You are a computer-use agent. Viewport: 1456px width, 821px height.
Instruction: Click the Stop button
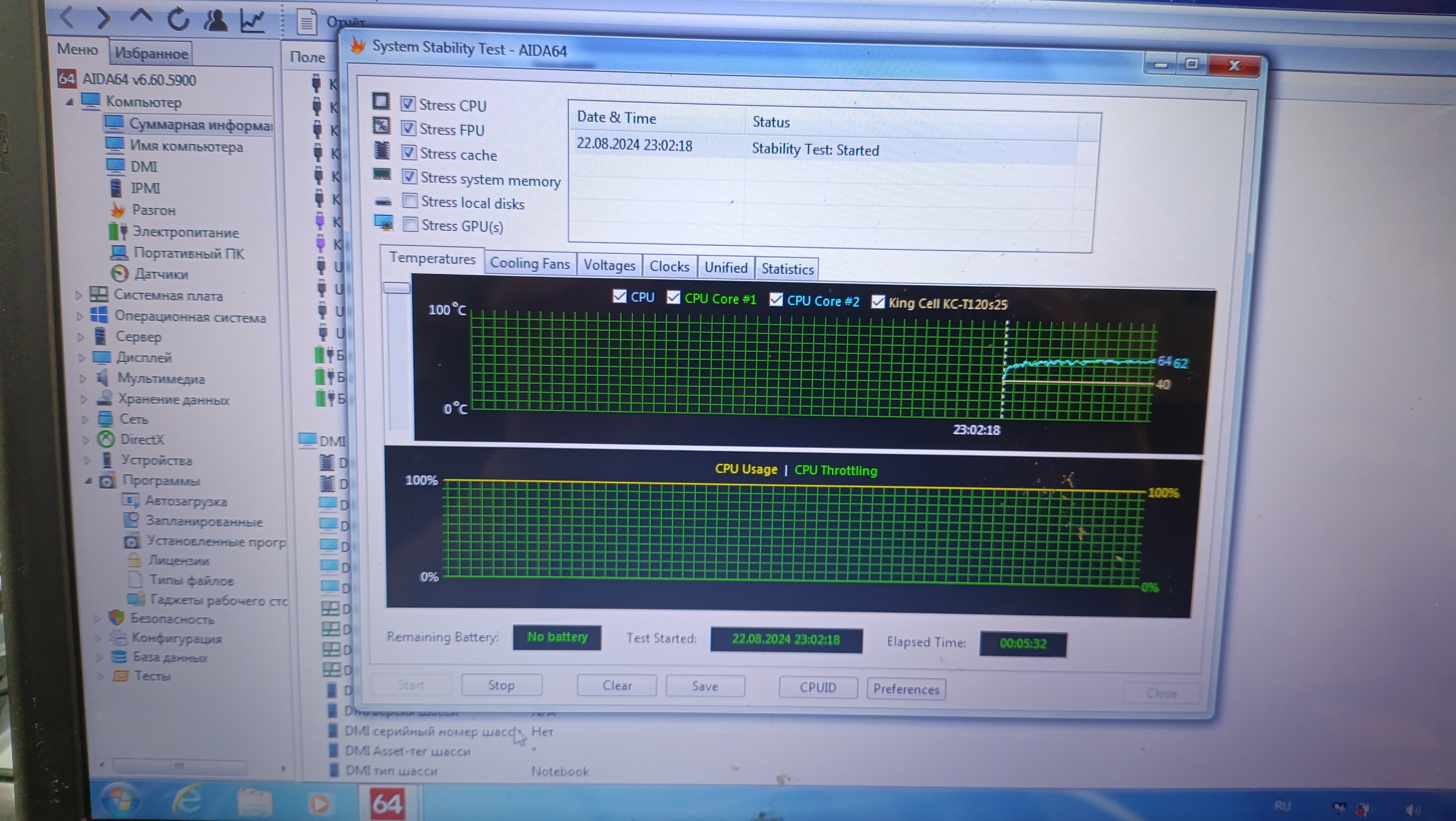(x=501, y=685)
